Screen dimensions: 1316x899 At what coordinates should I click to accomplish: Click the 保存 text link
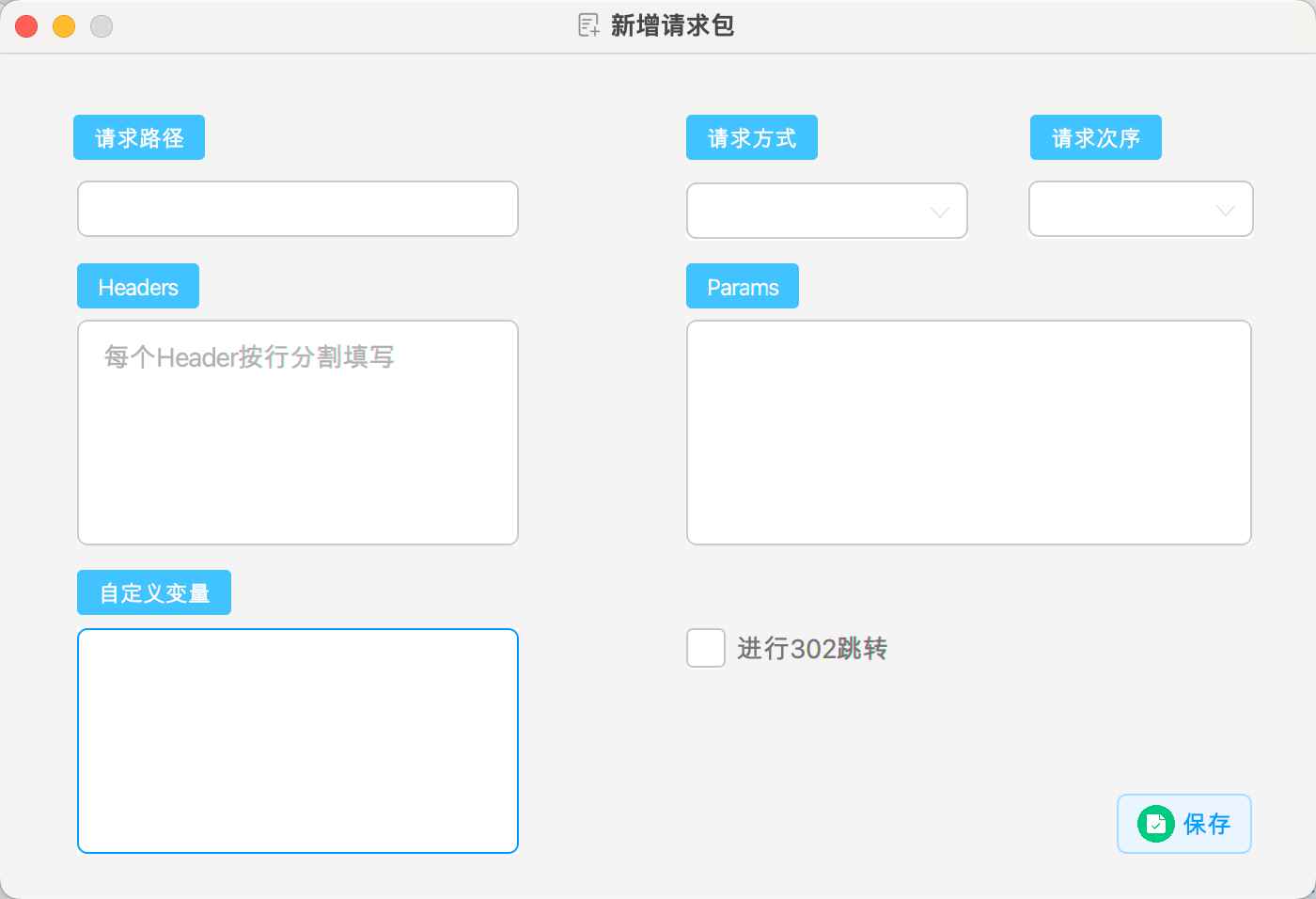pyautogui.click(x=1206, y=824)
